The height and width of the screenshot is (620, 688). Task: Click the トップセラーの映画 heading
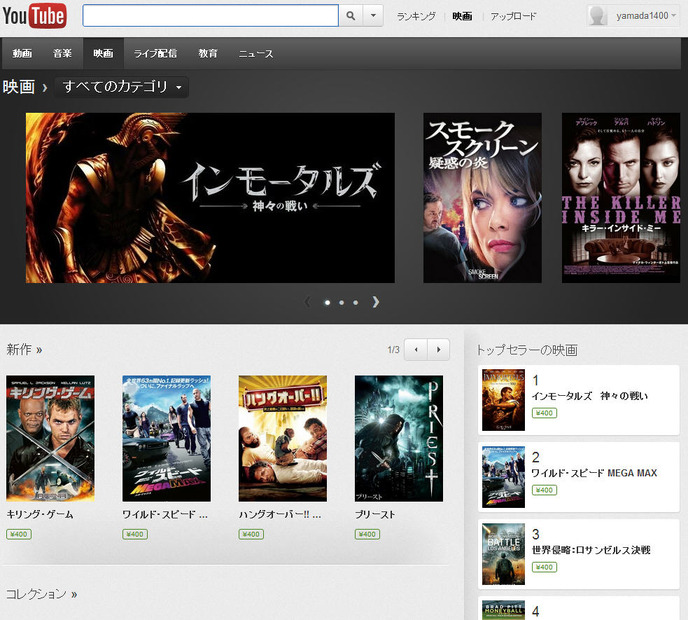point(527,350)
